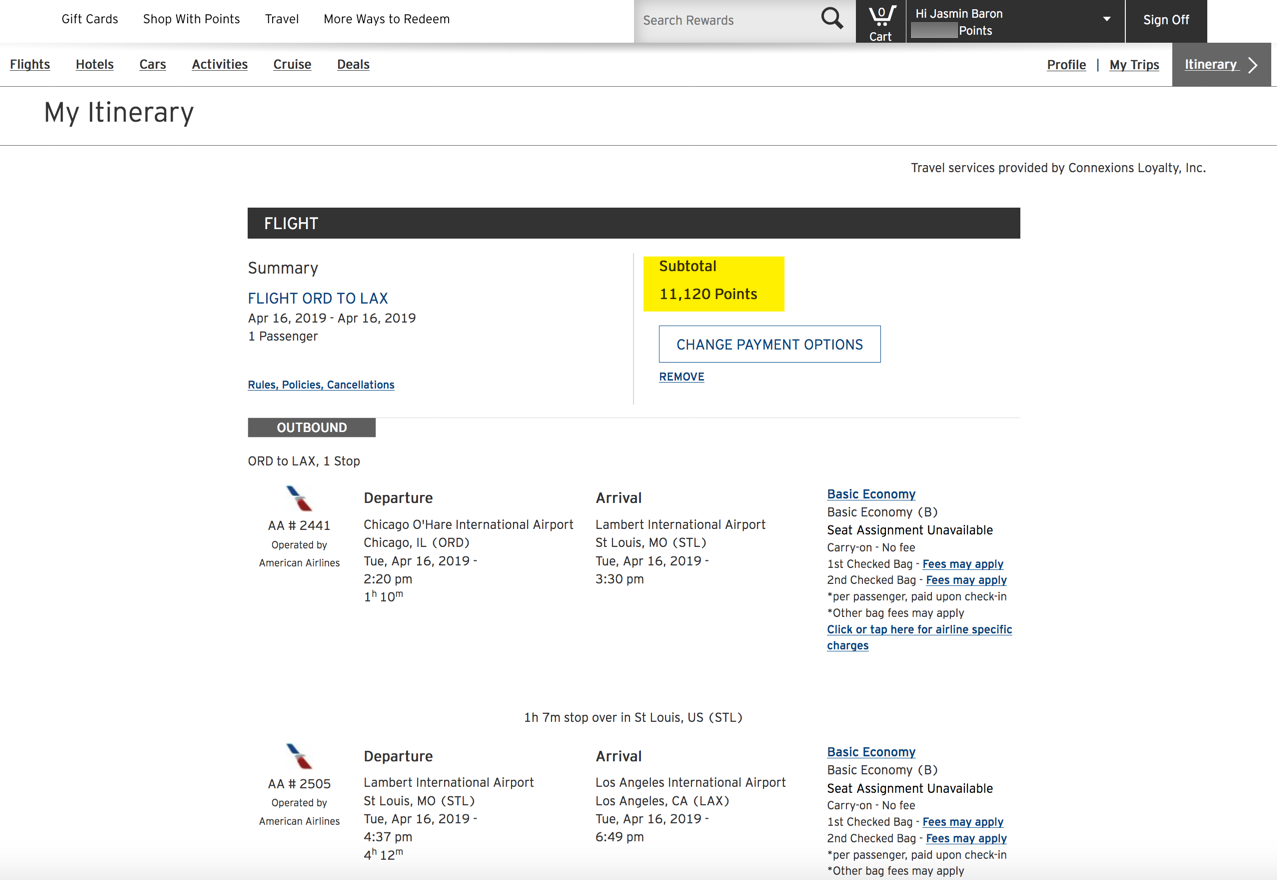The image size is (1277, 880).
Task: Click 1st Checked Bag fees link, AA 2505
Action: tap(963, 822)
